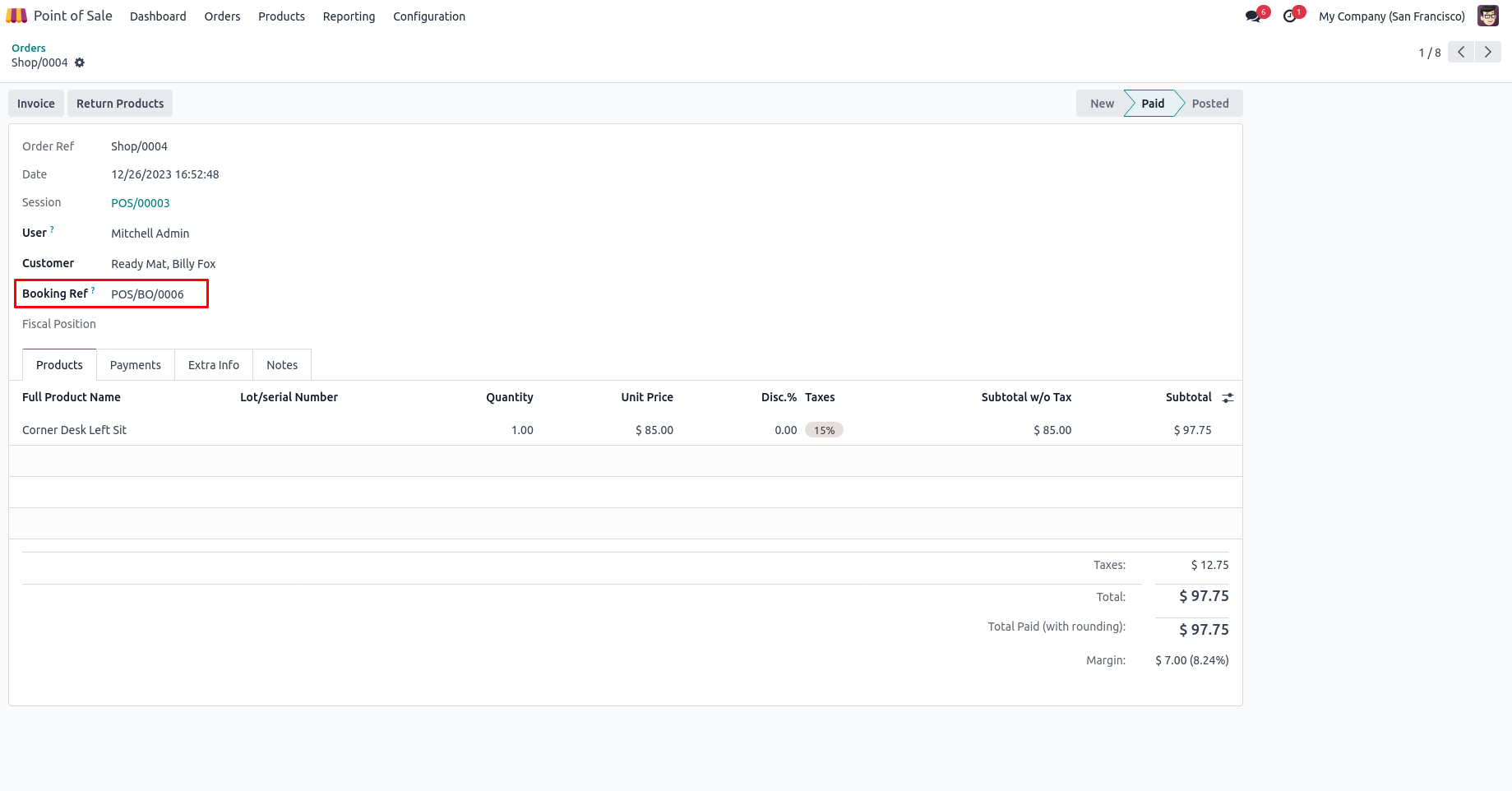This screenshot has width=1512, height=791.
Task: Expand the Configuration menu
Action: coord(428,16)
